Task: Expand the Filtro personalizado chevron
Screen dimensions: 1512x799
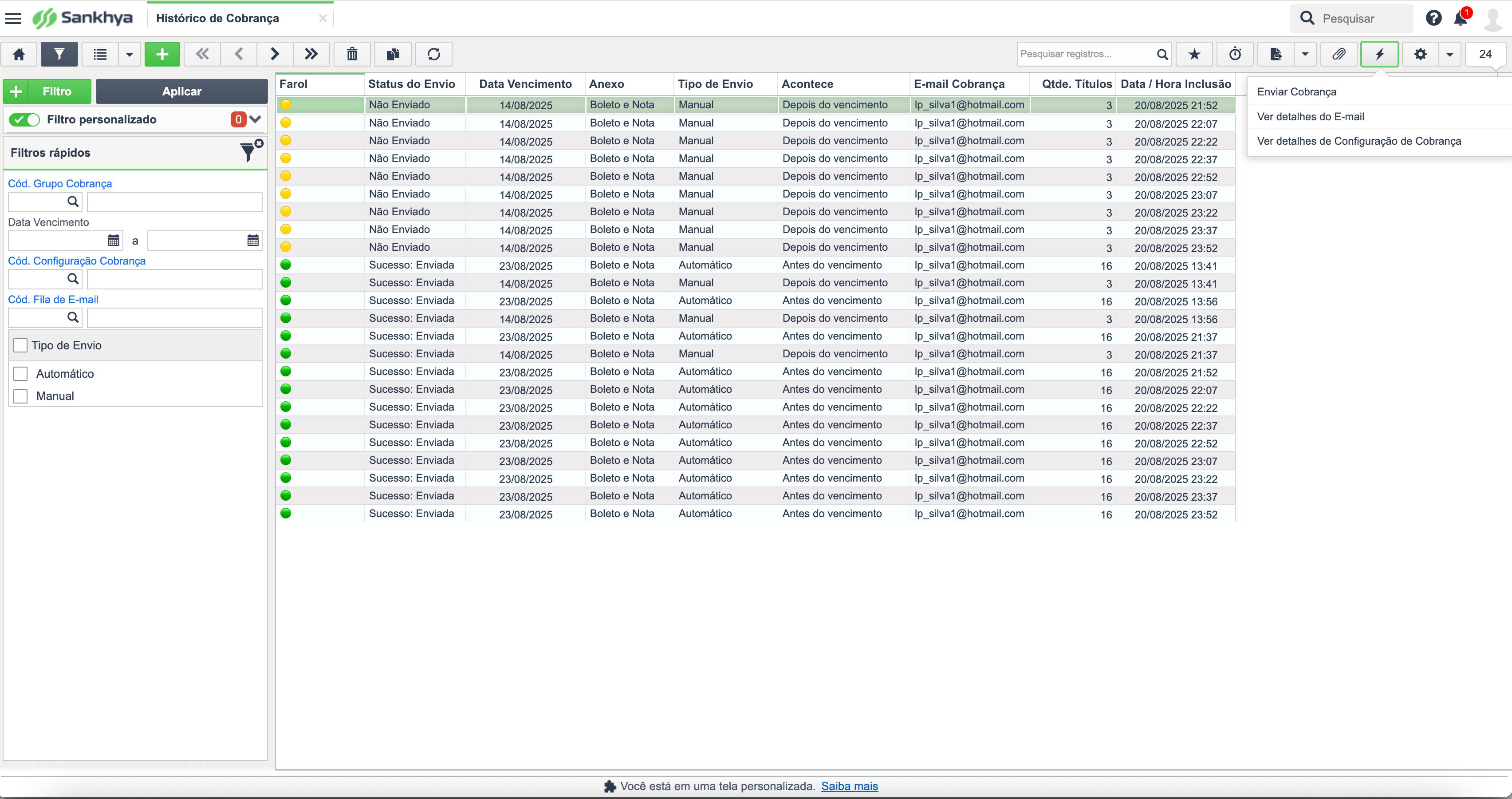Action: 255,120
